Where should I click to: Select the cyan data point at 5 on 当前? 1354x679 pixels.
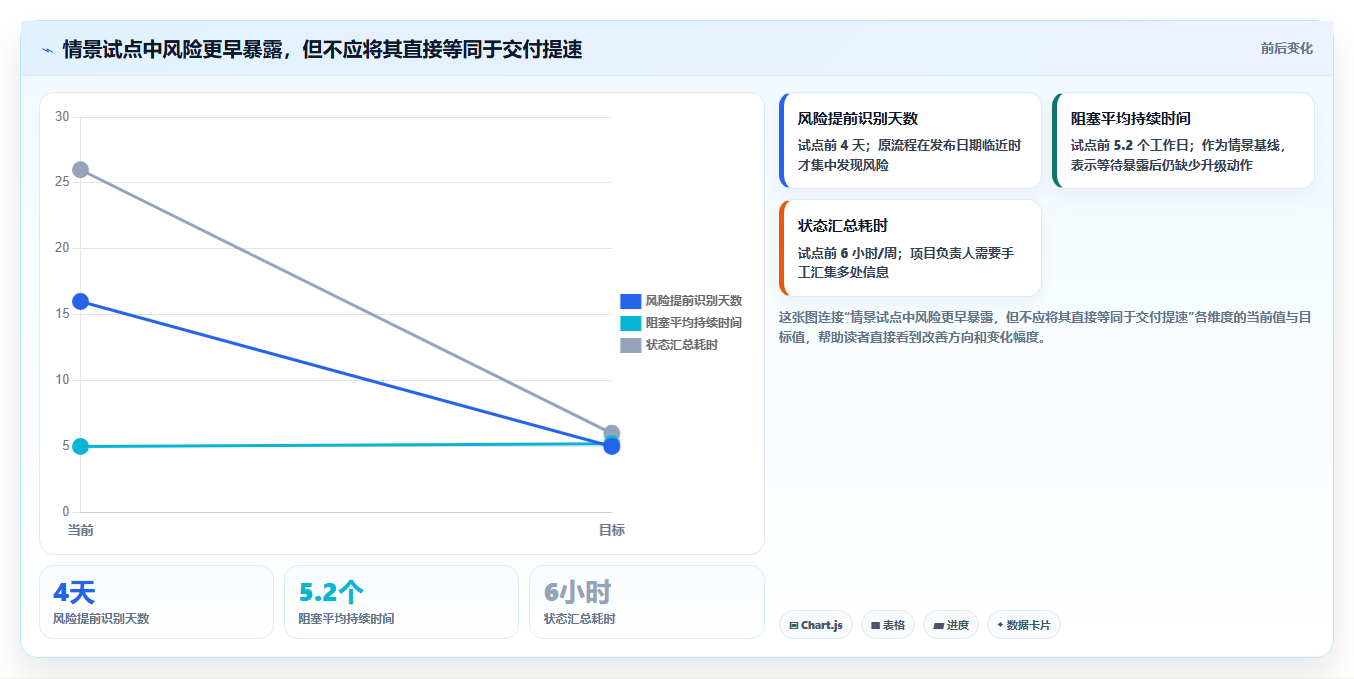coord(81,446)
